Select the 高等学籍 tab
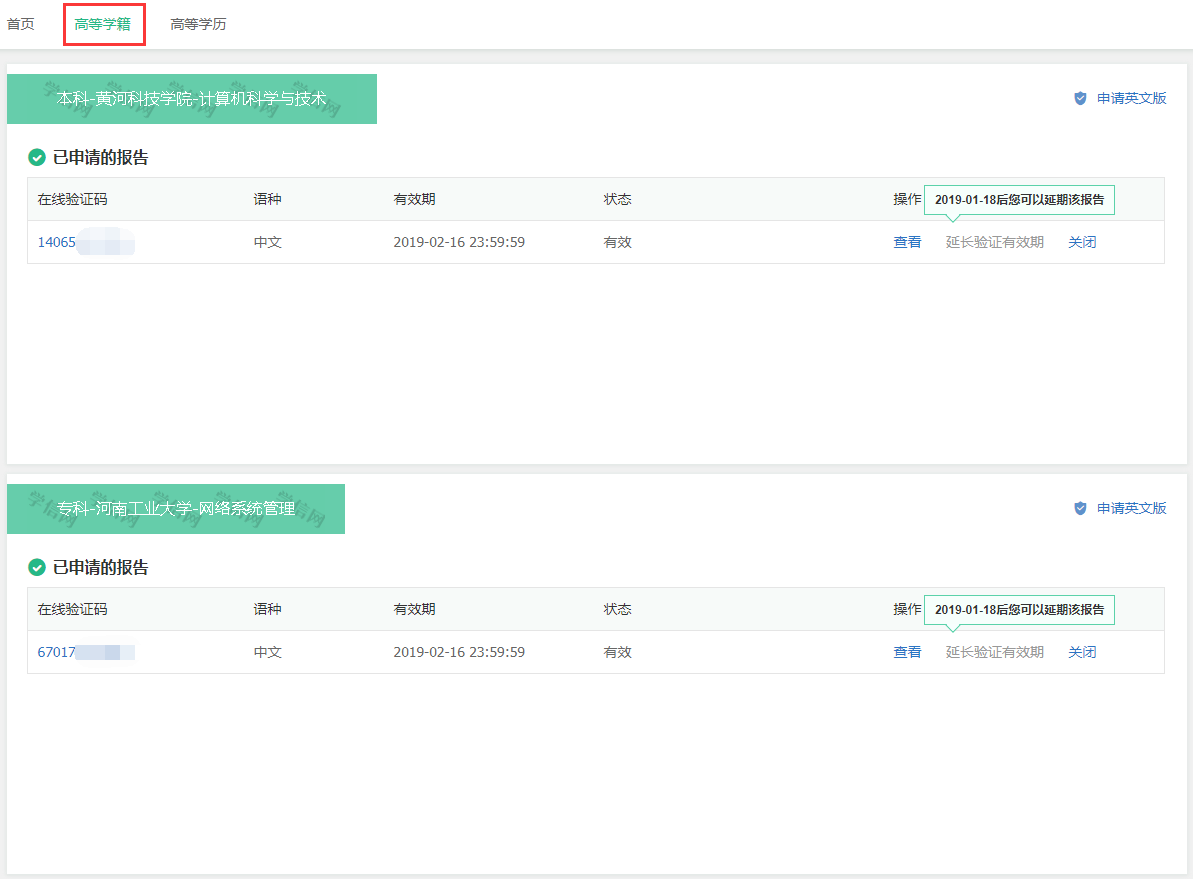The image size is (1193, 879). pyautogui.click(x=103, y=24)
